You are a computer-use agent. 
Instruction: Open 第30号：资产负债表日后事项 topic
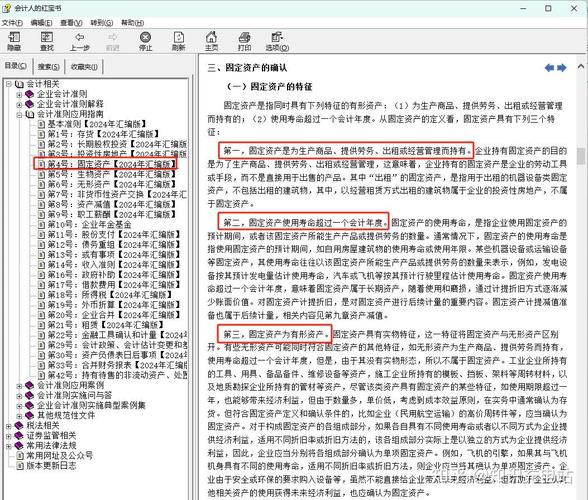click(x=117, y=355)
